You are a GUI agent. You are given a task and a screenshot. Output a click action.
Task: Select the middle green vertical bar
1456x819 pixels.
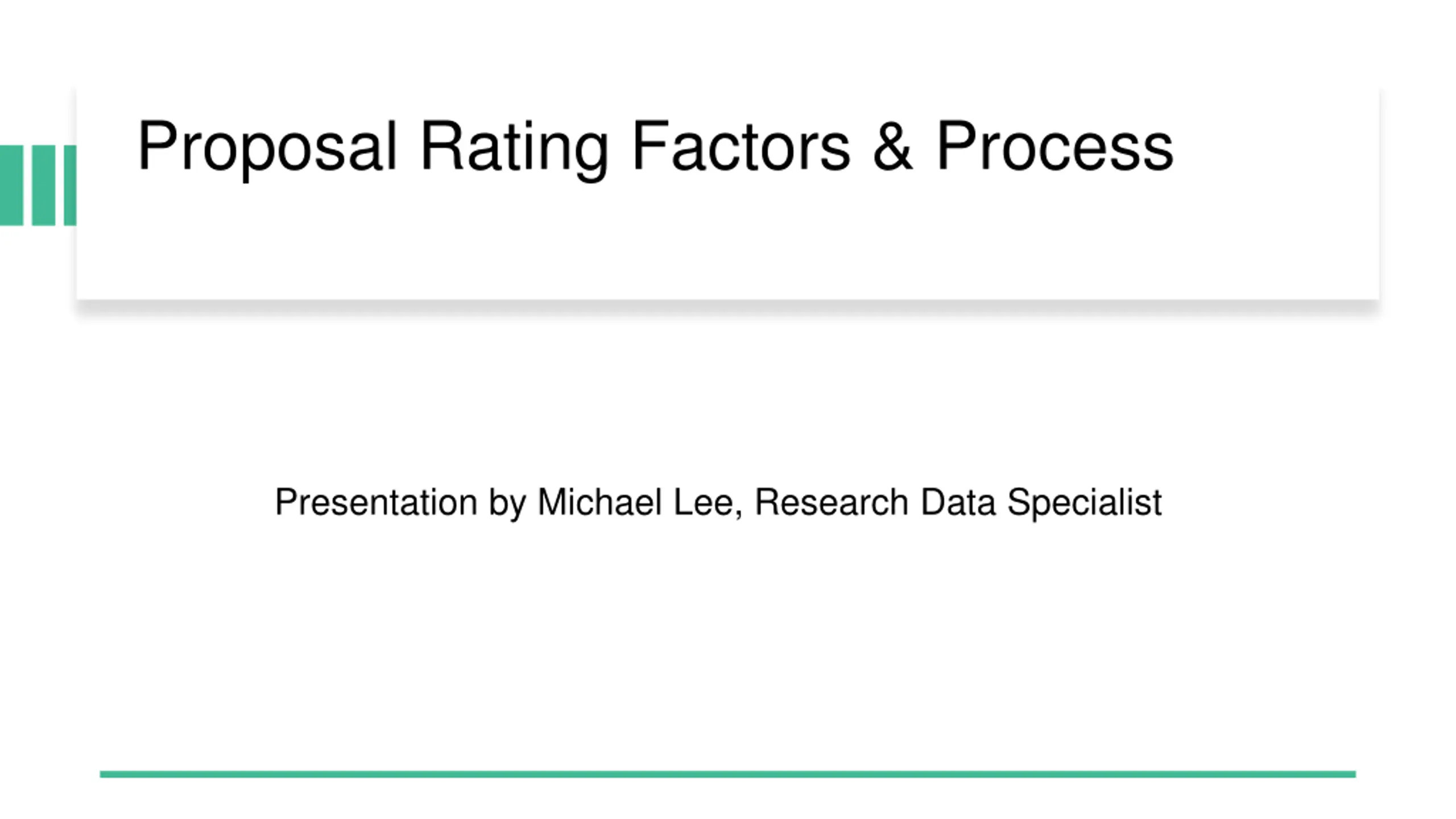click(x=43, y=185)
